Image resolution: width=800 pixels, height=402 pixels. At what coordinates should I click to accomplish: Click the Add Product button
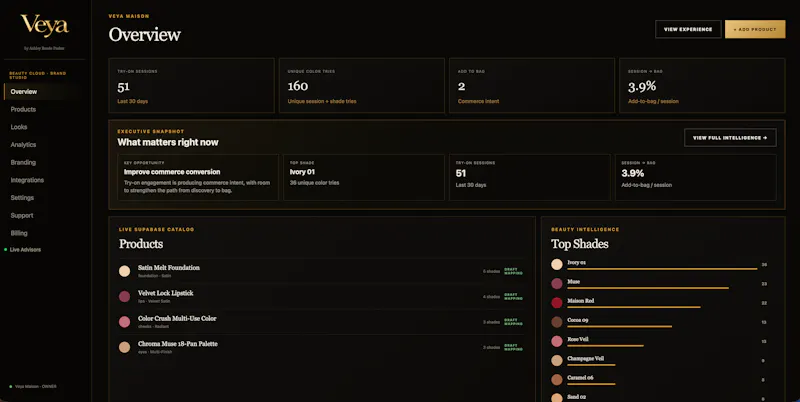[755, 30]
